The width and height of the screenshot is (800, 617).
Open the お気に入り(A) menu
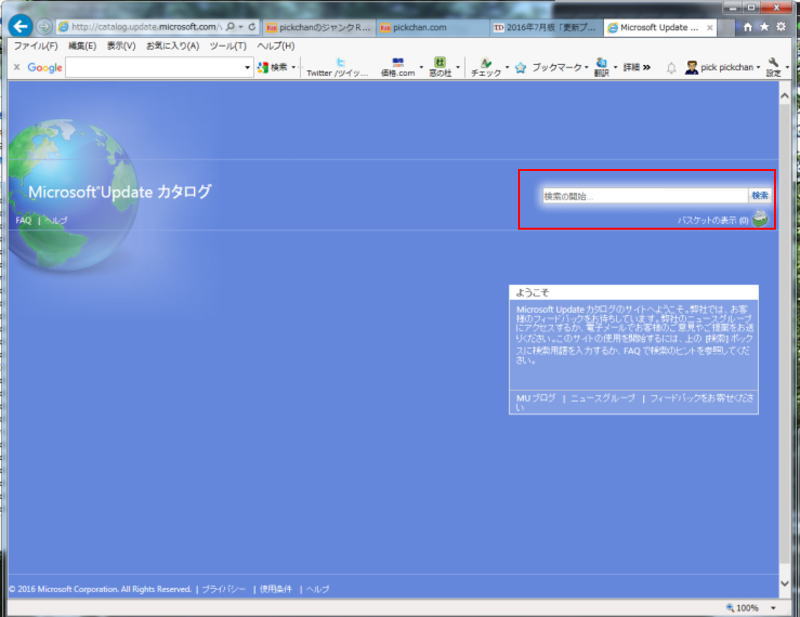172,46
